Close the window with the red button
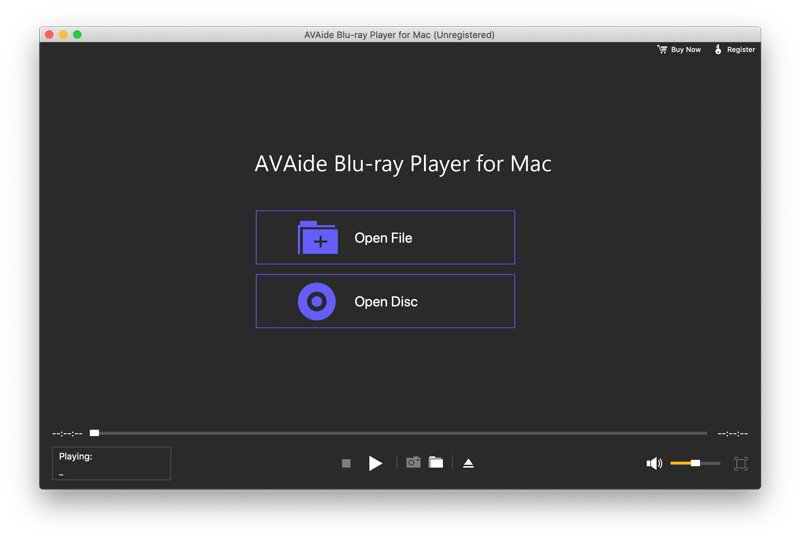800x541 pixels. coord(49,34)
